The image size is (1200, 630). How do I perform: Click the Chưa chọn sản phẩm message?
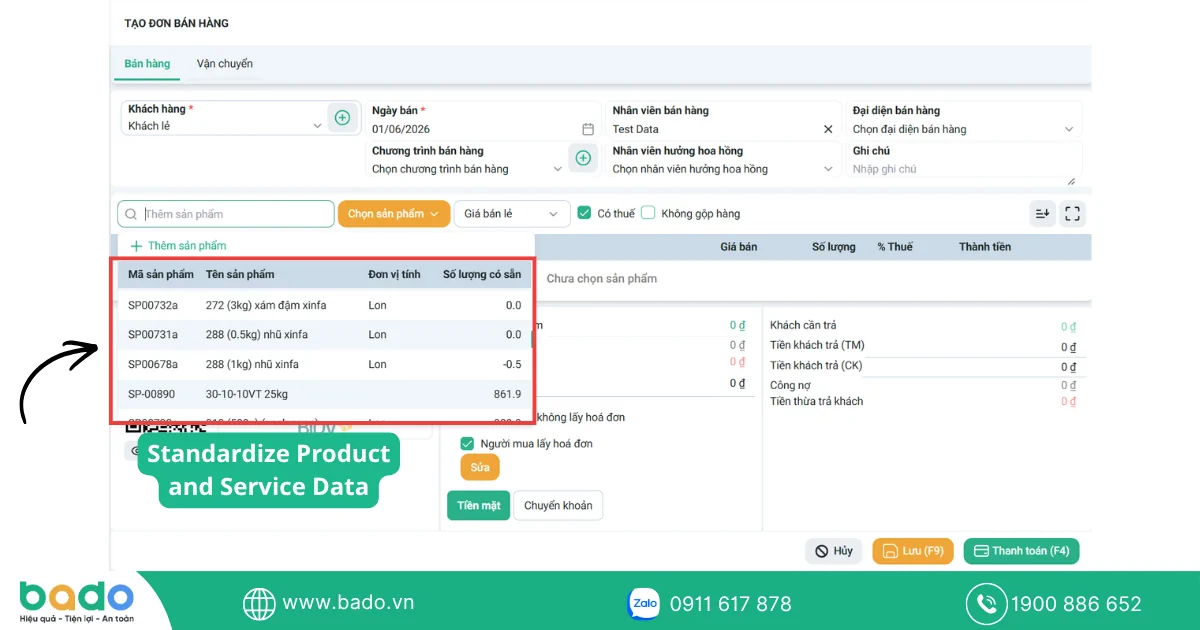tap(602, 279)
